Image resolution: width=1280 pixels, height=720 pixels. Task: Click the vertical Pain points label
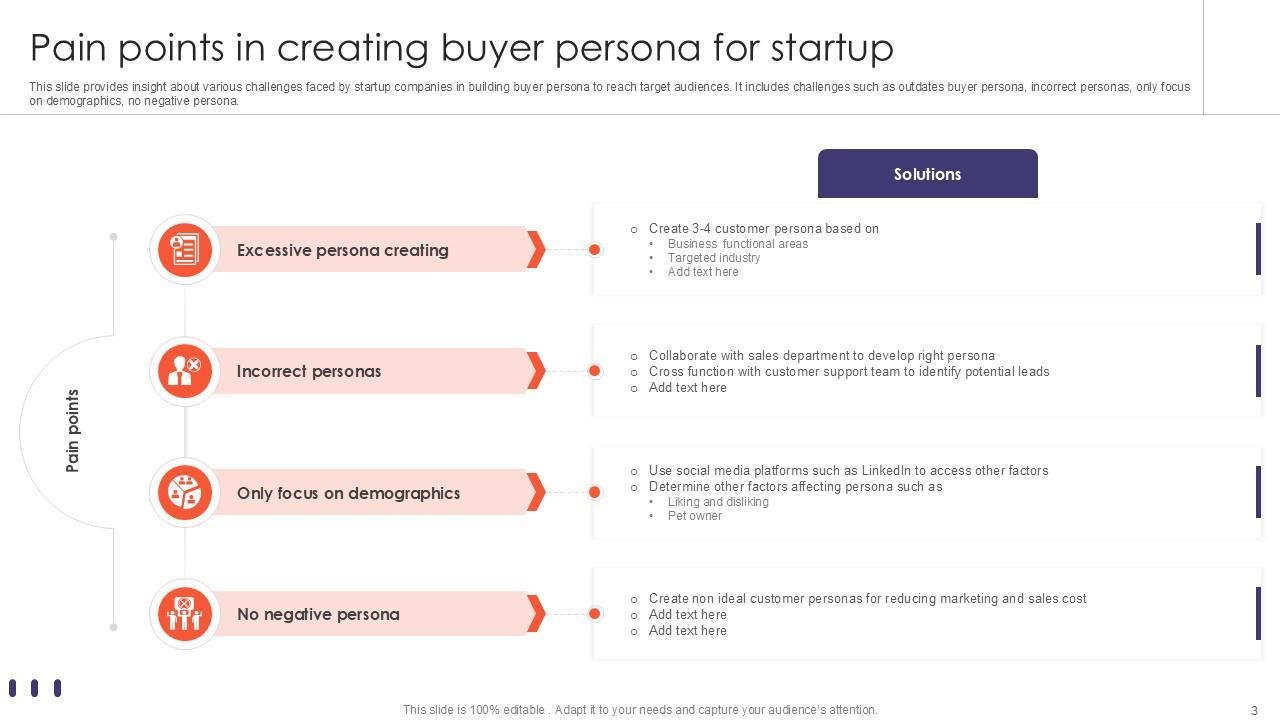click(x=73, y=431)
